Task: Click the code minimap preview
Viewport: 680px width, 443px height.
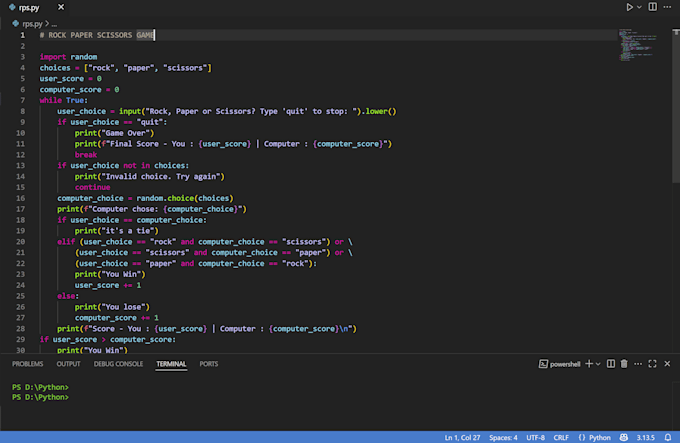Action: [x=638, y=45]
